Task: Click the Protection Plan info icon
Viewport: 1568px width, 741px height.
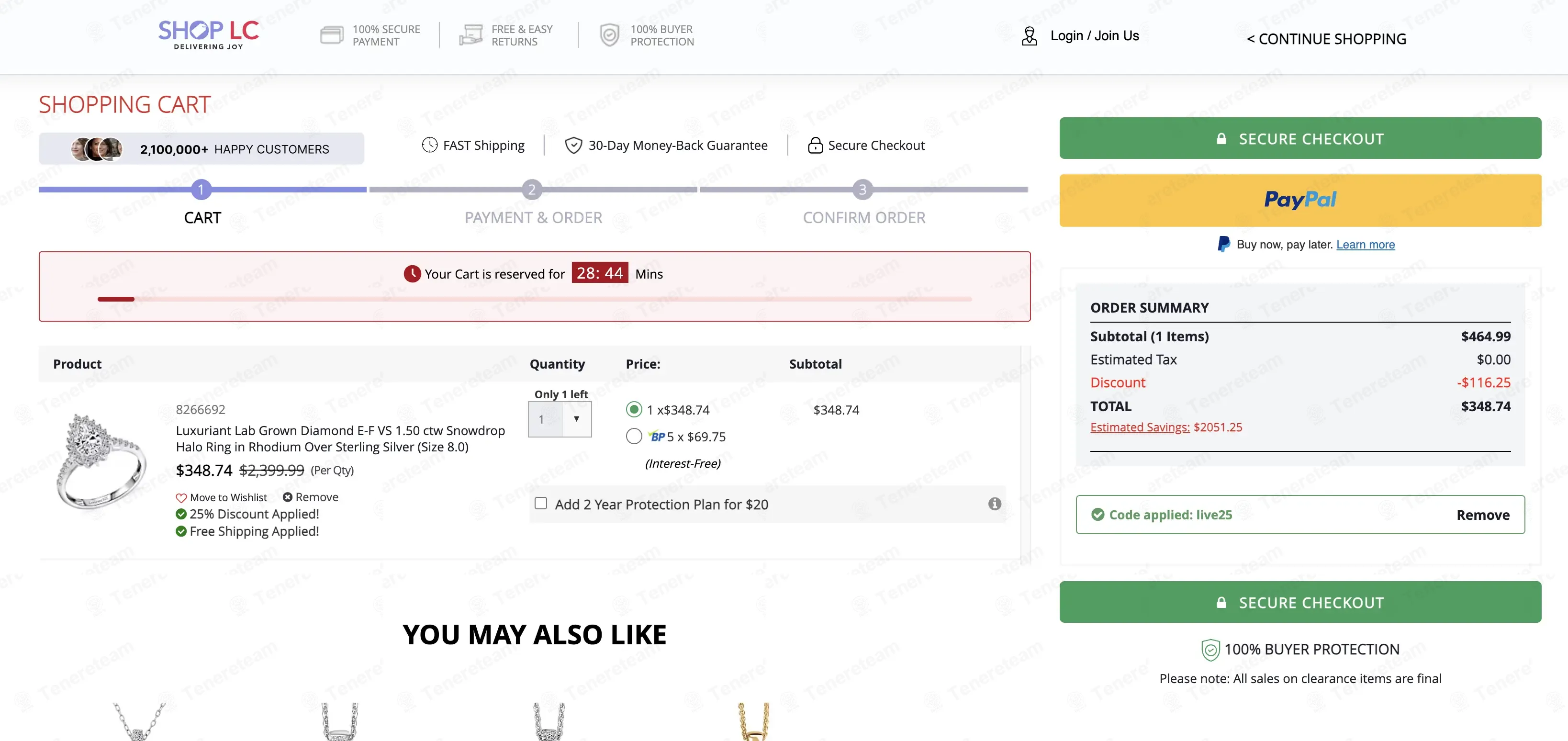Action: tap(994, 504)
